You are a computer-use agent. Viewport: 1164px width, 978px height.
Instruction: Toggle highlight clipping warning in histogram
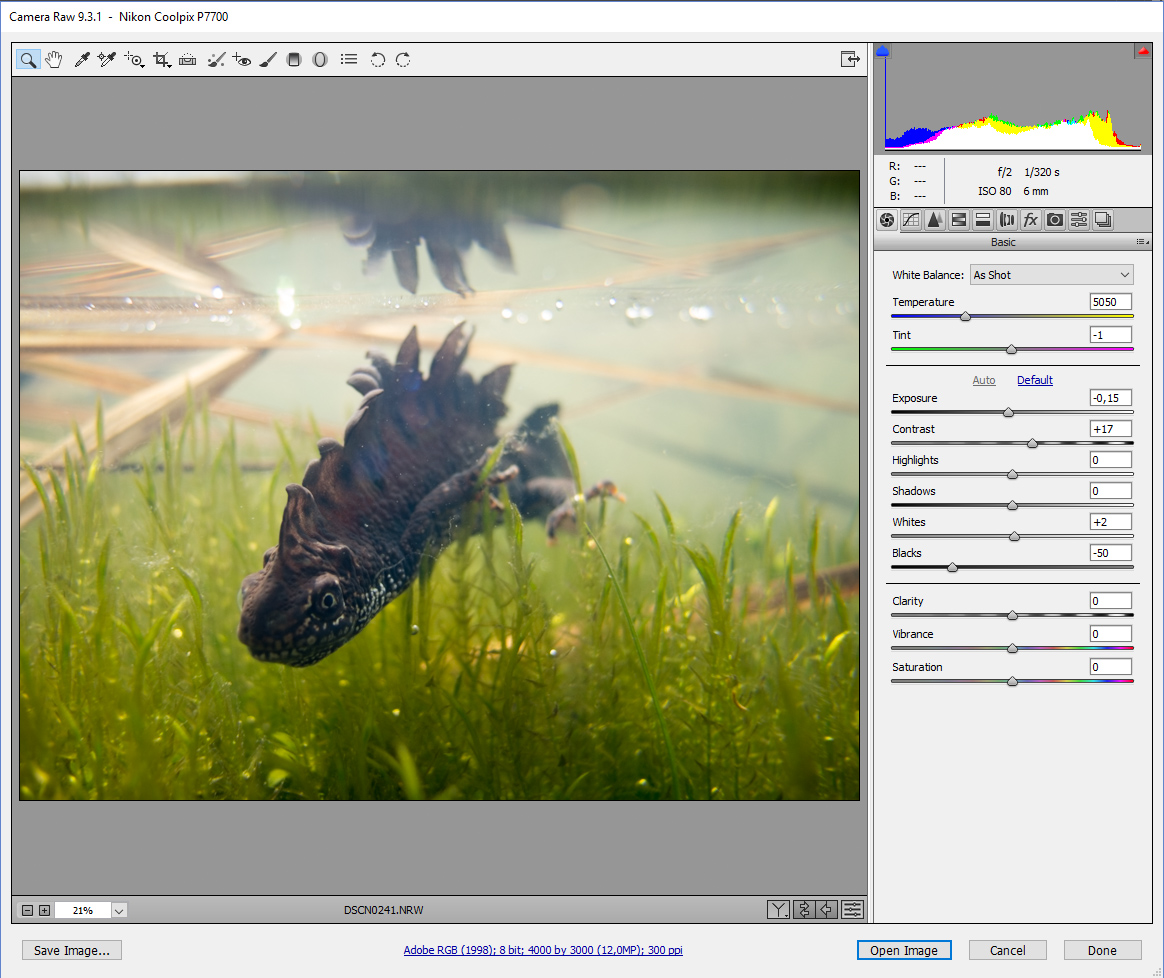(x=1142, y=51)
